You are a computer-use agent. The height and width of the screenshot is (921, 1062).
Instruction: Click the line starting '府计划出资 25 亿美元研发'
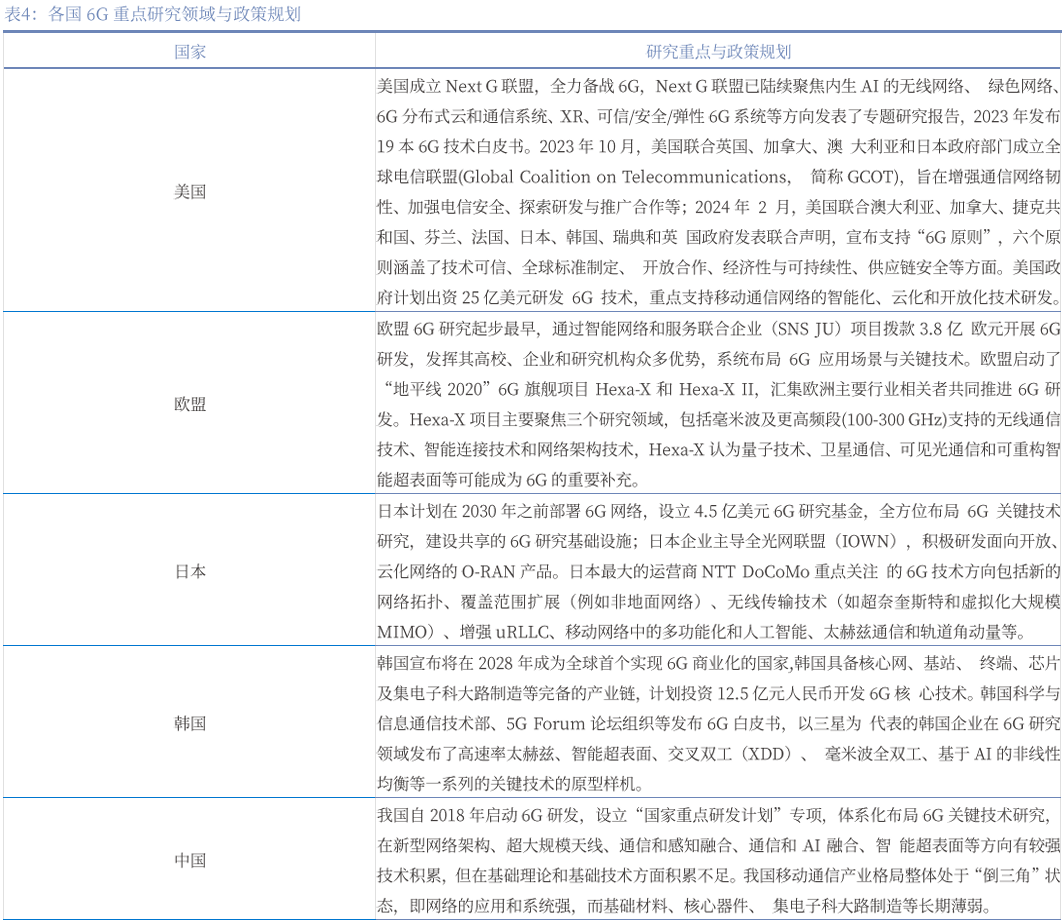[719, 297]
